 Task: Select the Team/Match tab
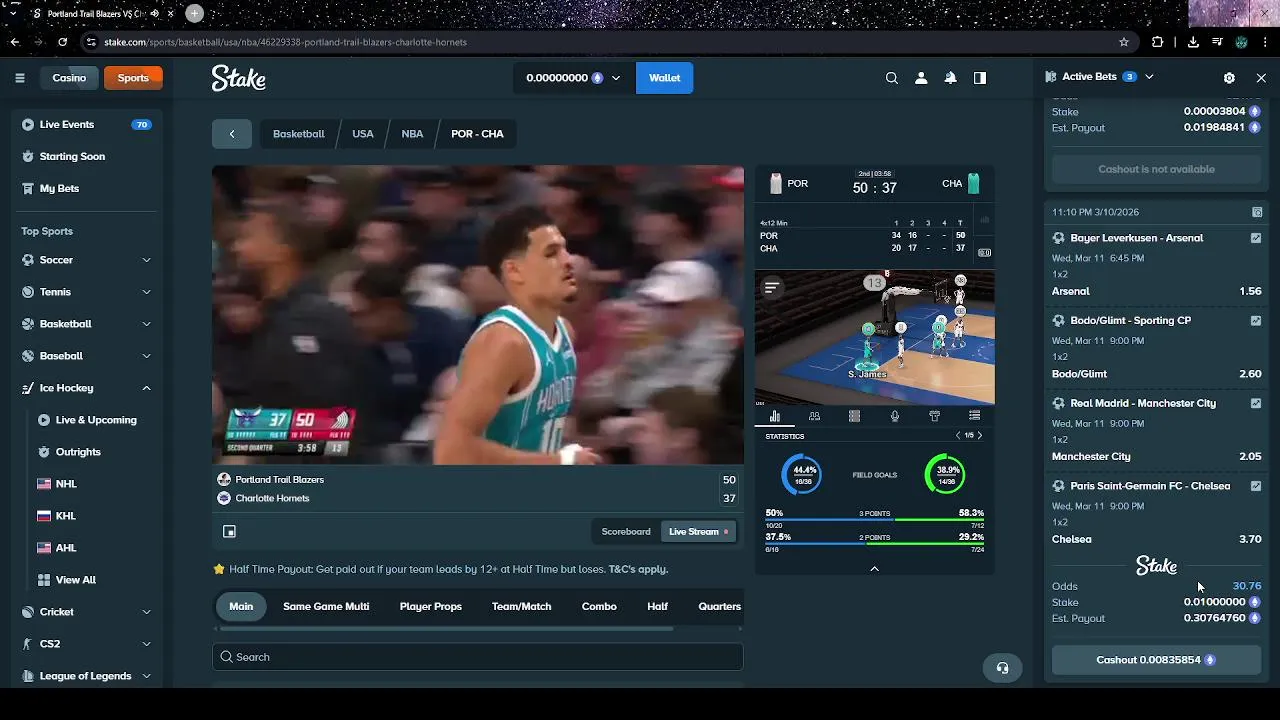[521, 607]
